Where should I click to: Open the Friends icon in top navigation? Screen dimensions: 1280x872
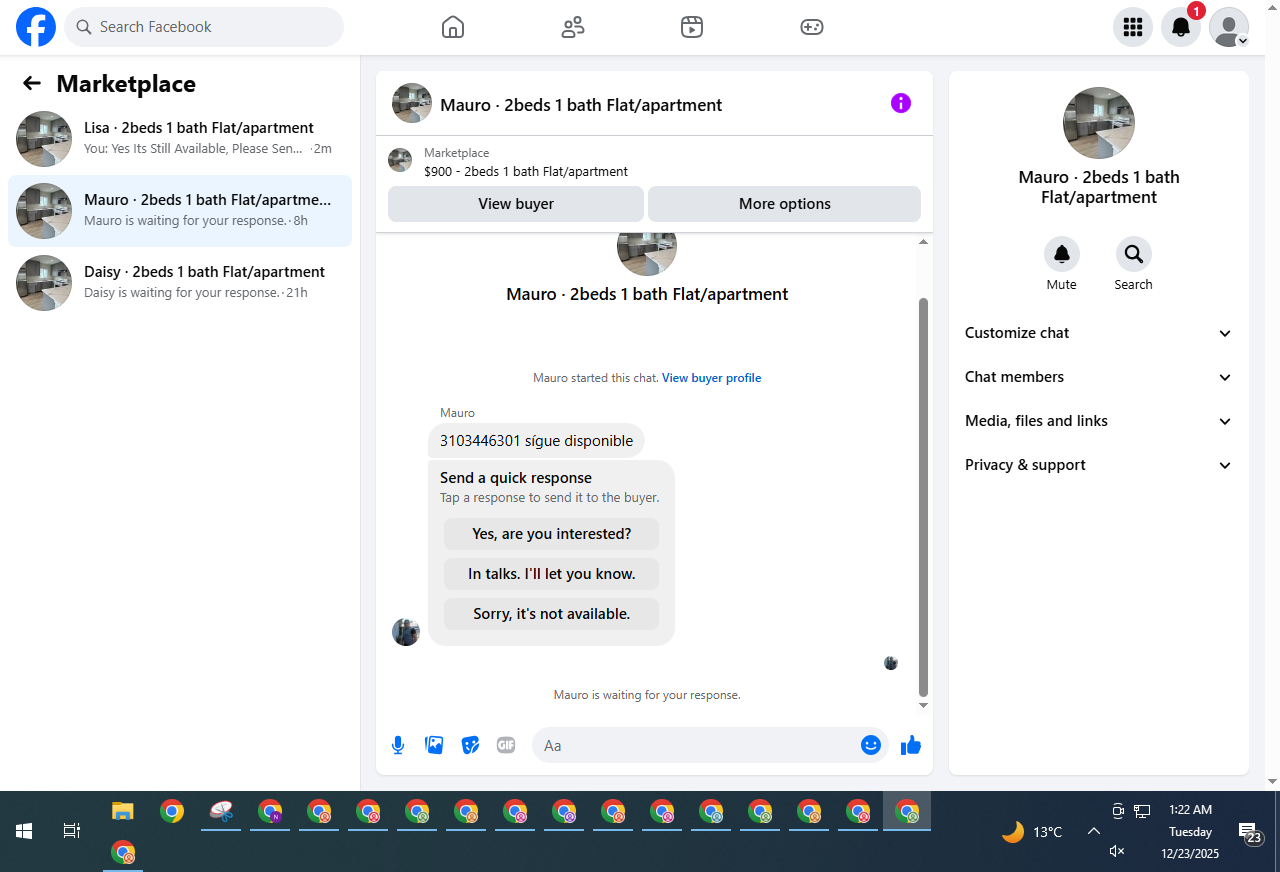573,27
